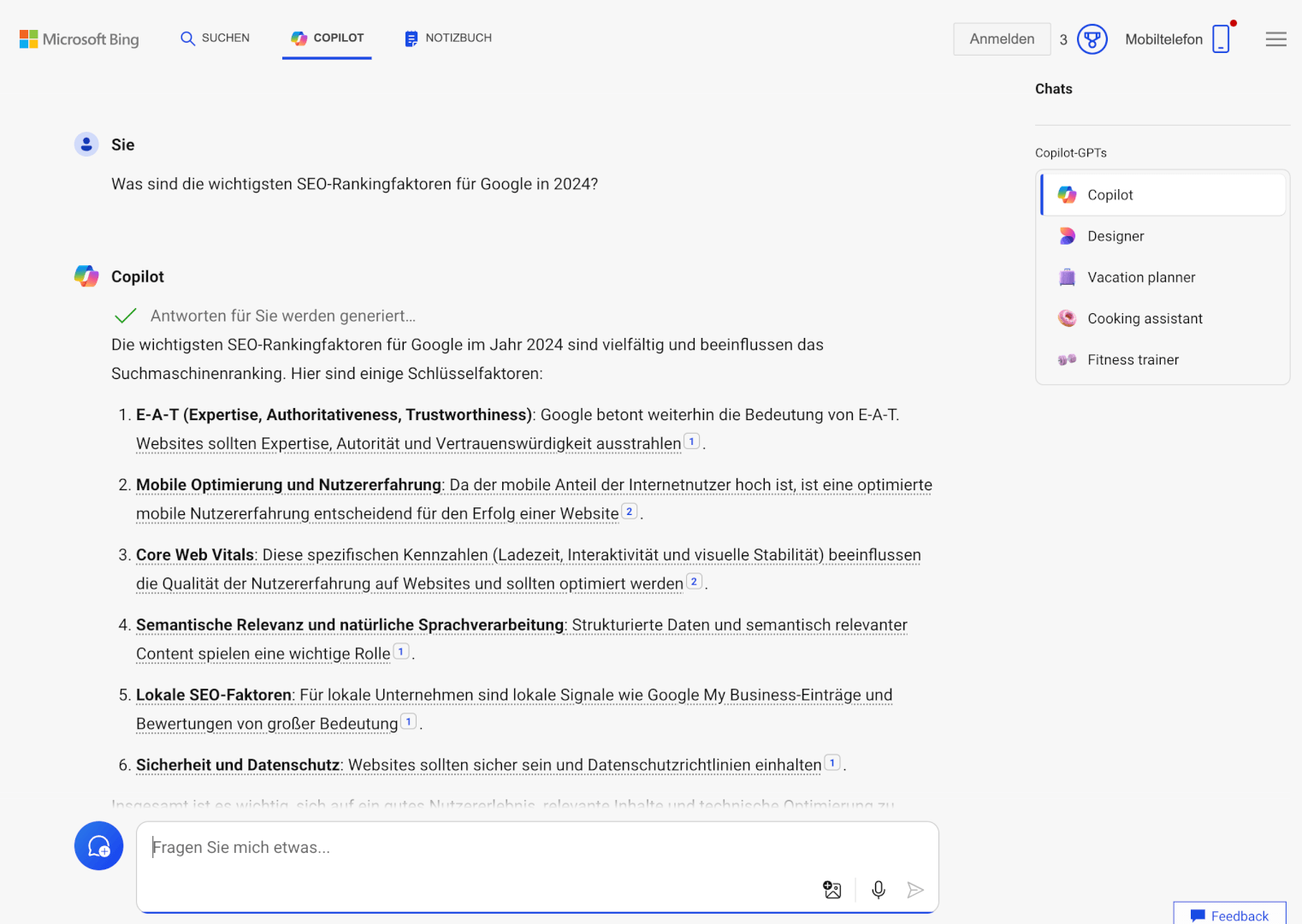This screenshot has width=1302, height=924.
Task: Click the Microsoft Bing logo
Action: 79,39
